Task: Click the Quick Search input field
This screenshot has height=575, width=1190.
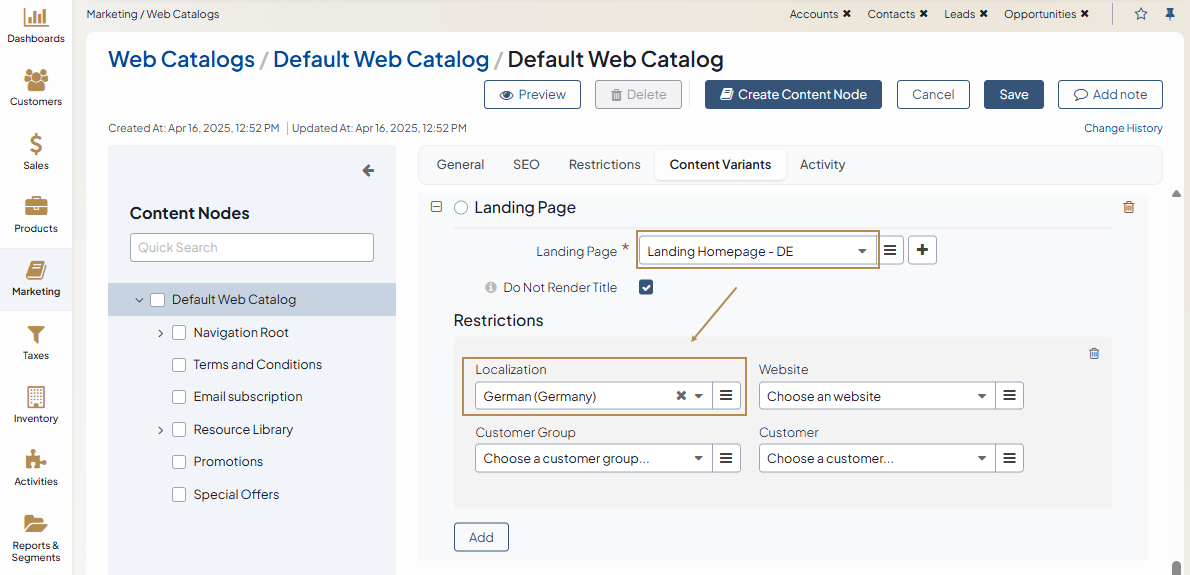Action: (251, 248)
